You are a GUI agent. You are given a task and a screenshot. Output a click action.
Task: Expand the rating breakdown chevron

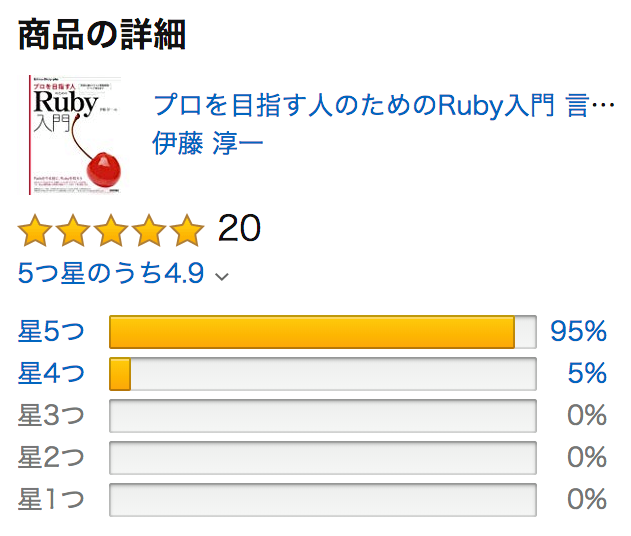[222, 276]
